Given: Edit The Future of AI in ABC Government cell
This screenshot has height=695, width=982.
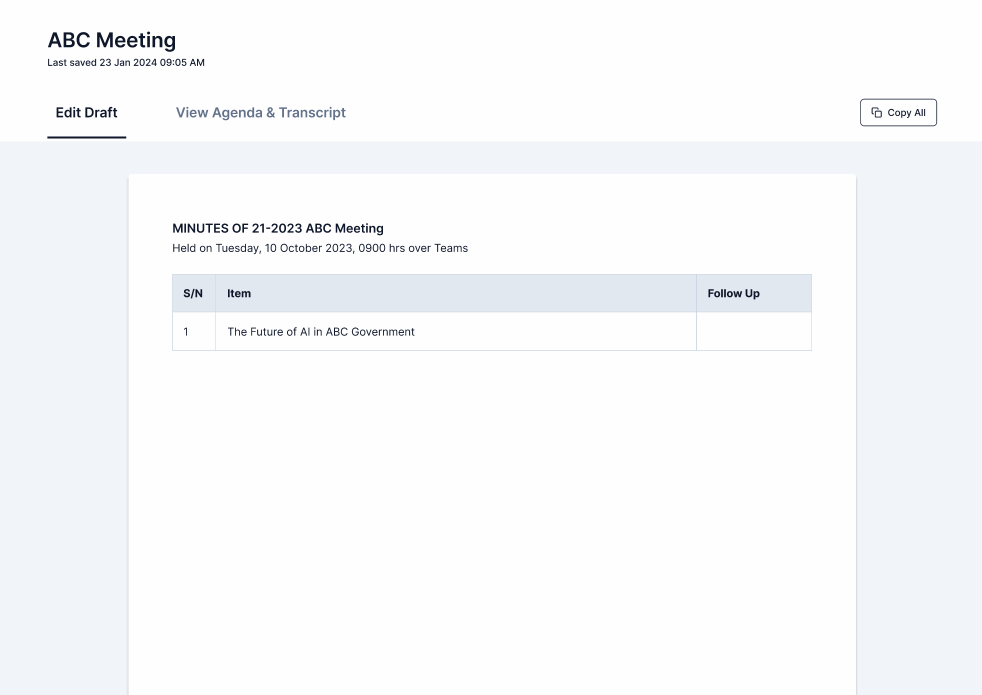Looking at the screenshot, I should [x=320, y=332].
